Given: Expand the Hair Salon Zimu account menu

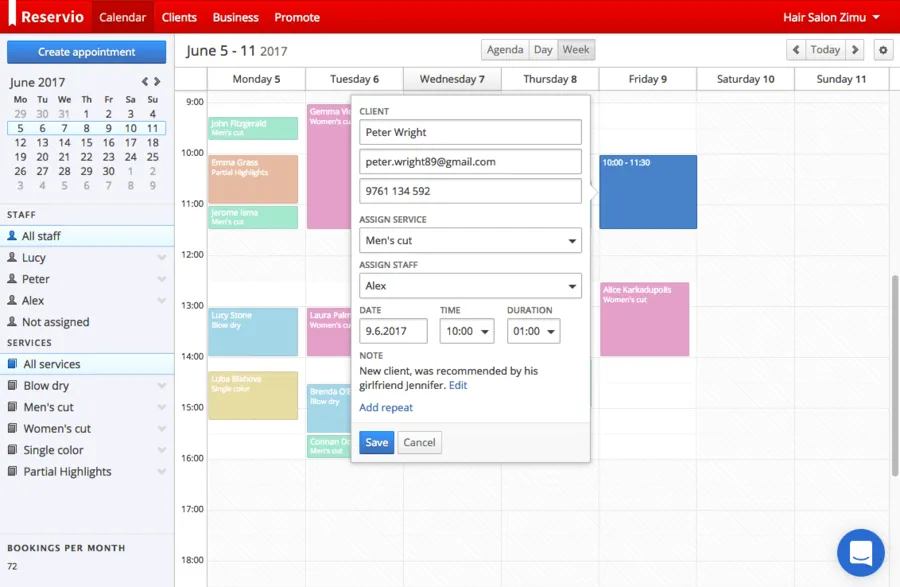Looking at the screenshot, I should (x=831, y=17).
